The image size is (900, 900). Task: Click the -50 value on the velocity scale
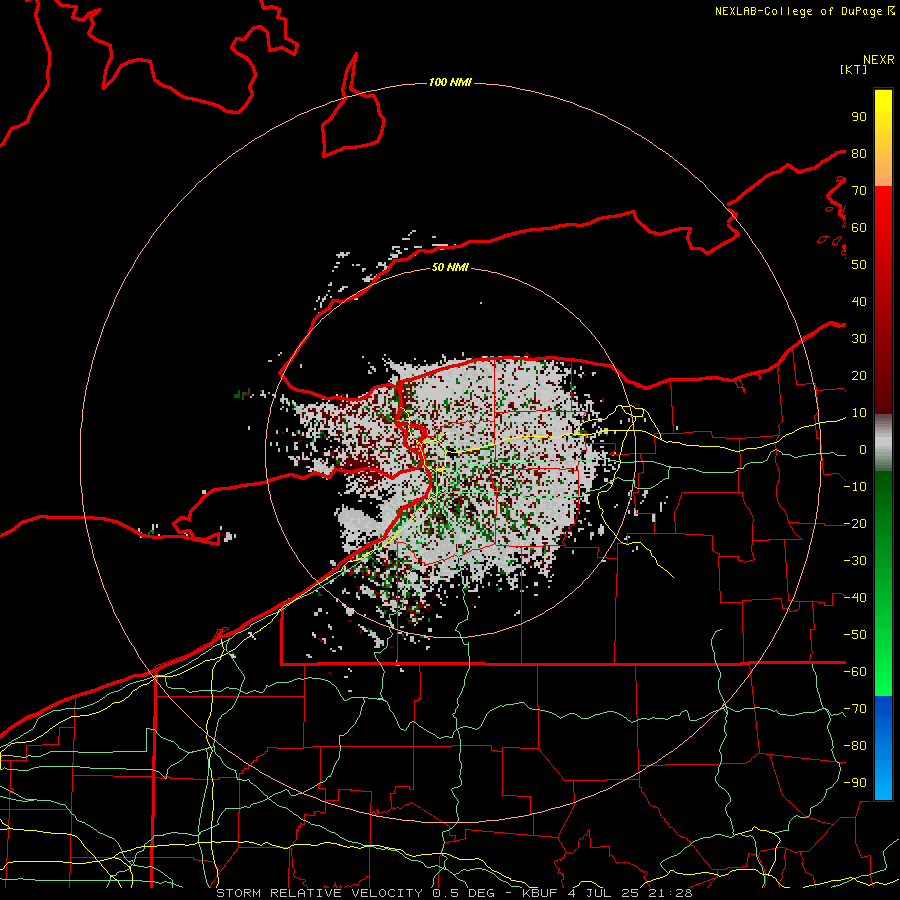[x=855, y=635]
